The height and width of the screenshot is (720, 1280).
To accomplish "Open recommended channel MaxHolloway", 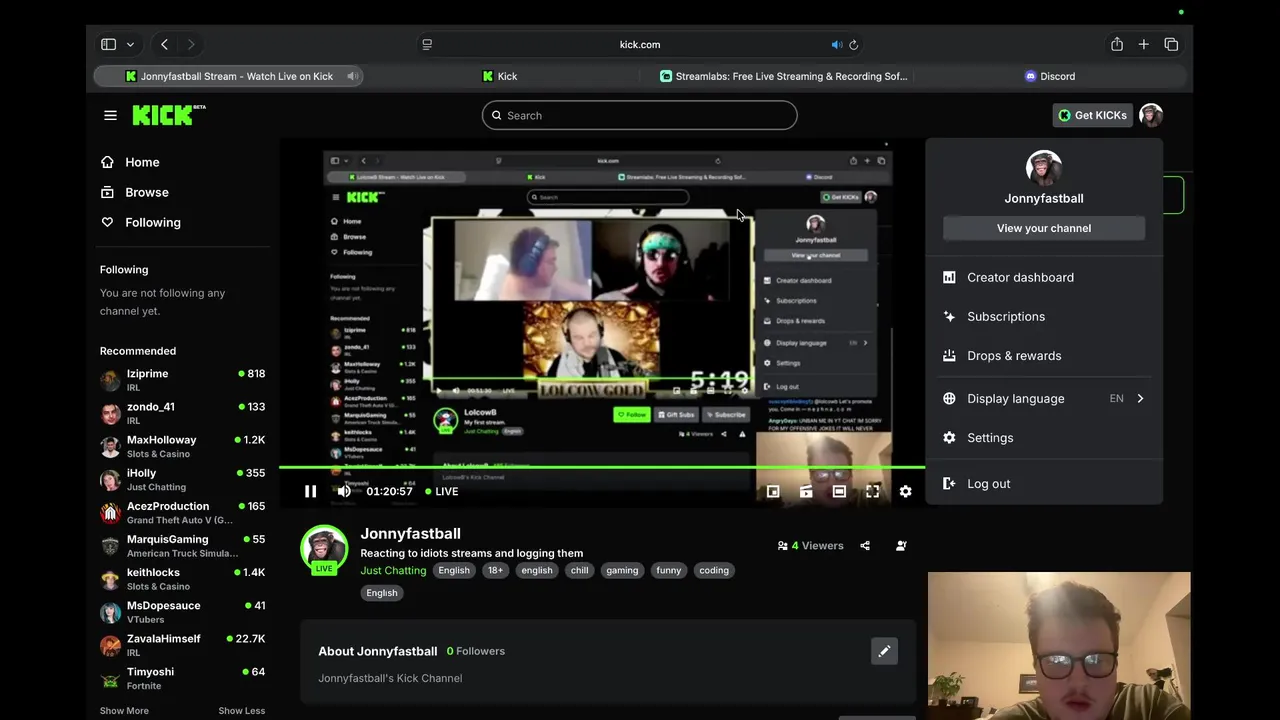I will tap(182, 446).
